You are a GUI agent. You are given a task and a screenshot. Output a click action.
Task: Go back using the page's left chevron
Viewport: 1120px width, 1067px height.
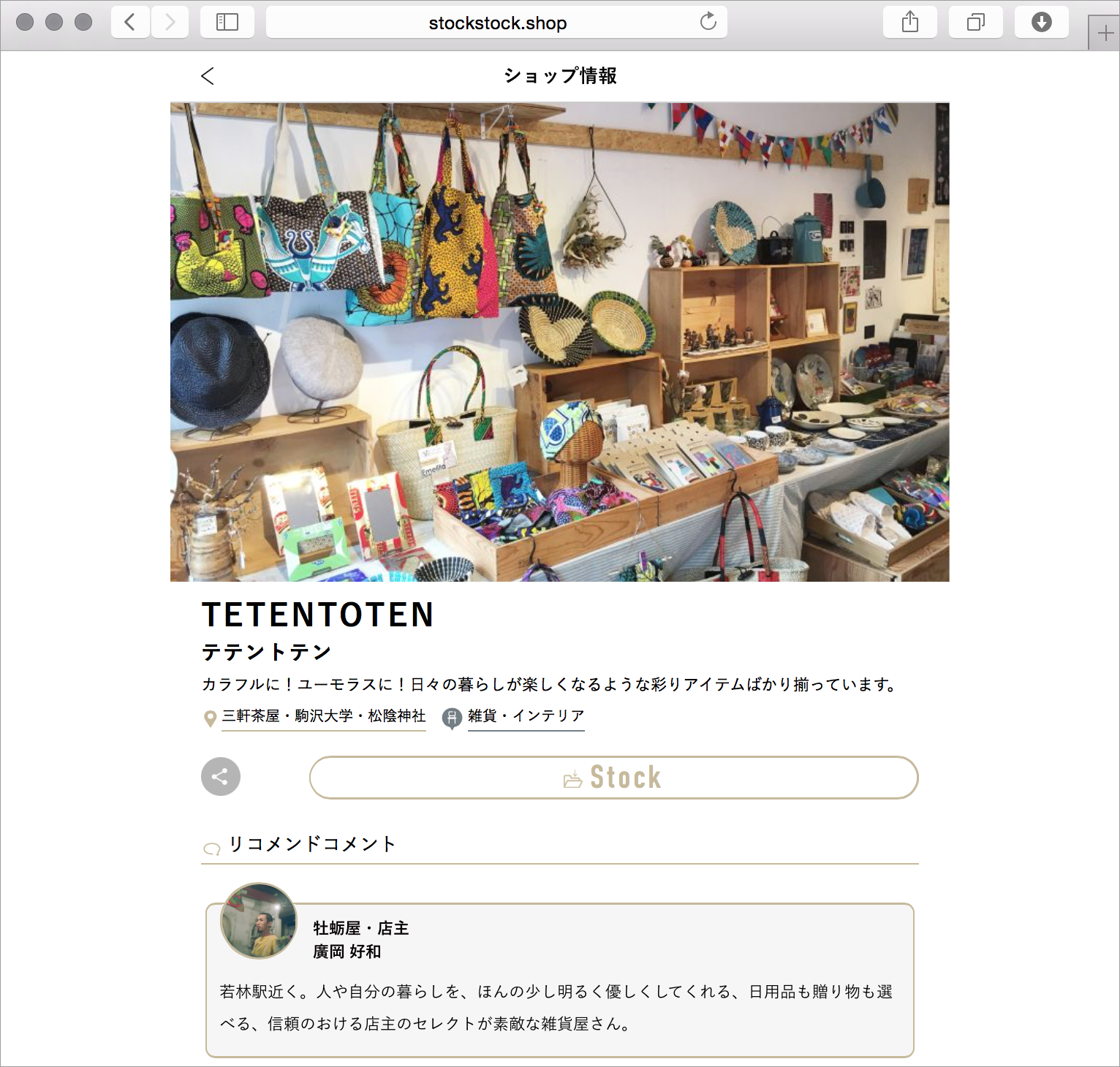pos(208,76)
